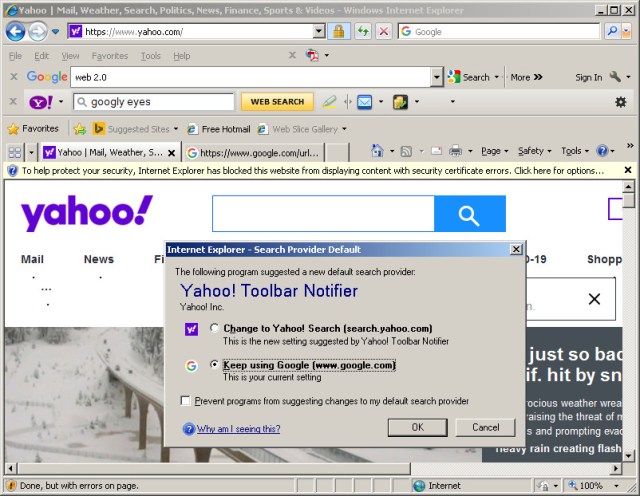The width and height of the screenshot is (640, 496).
Task: Show More Google Toolbar buttons
Action: click(x=527, y=77)
